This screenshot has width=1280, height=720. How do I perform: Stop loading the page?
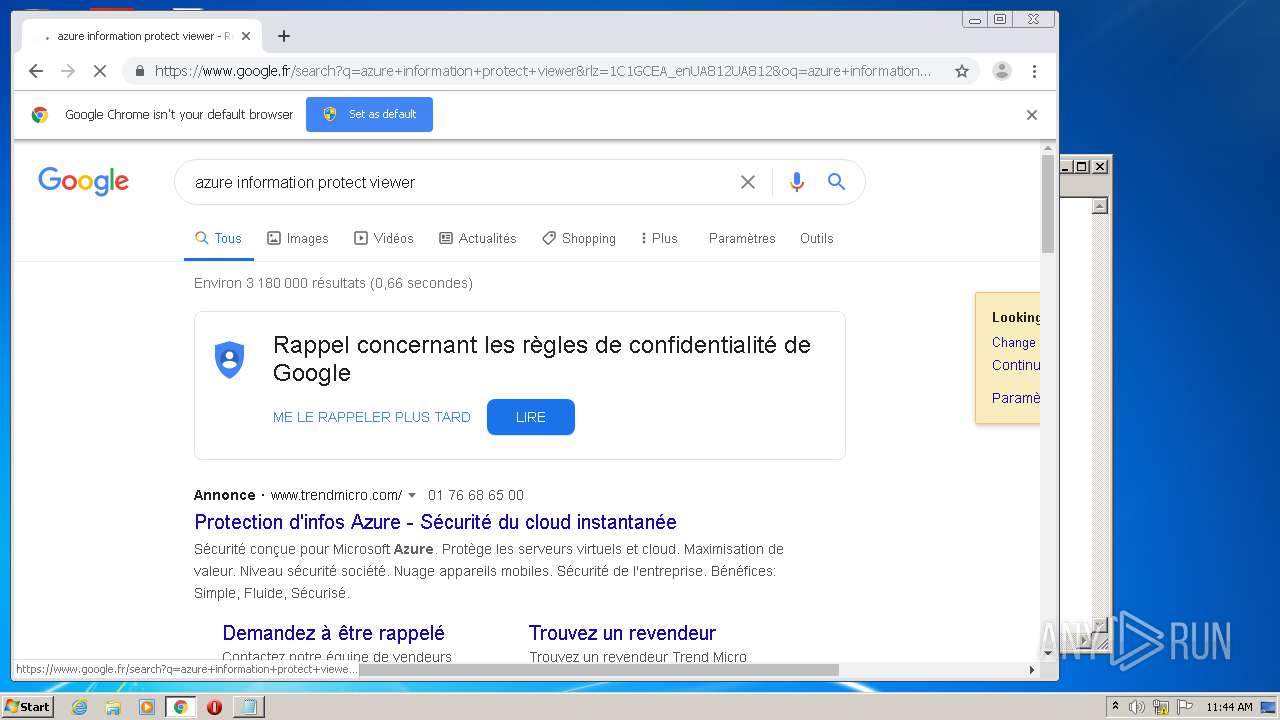click(x=100, y=71)
